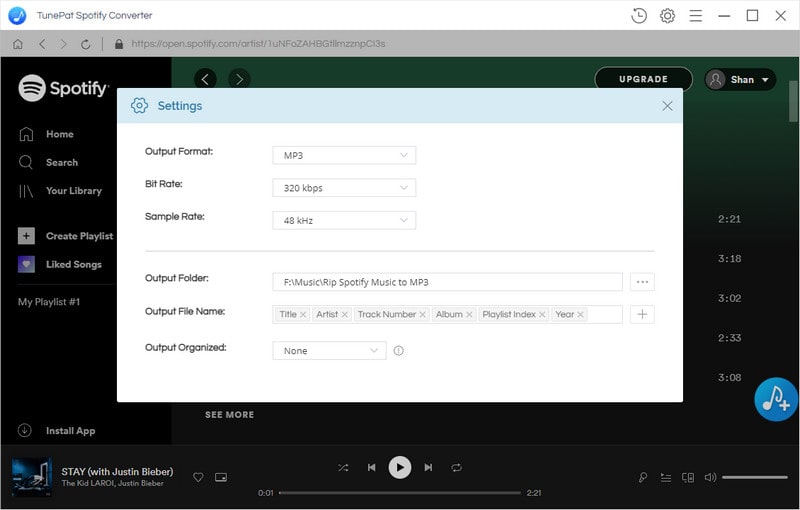The width and height of the screenshot is (800, 510).
Task: Open the Bit Rate 320 kbps dropdown
Action: point(344,188)
